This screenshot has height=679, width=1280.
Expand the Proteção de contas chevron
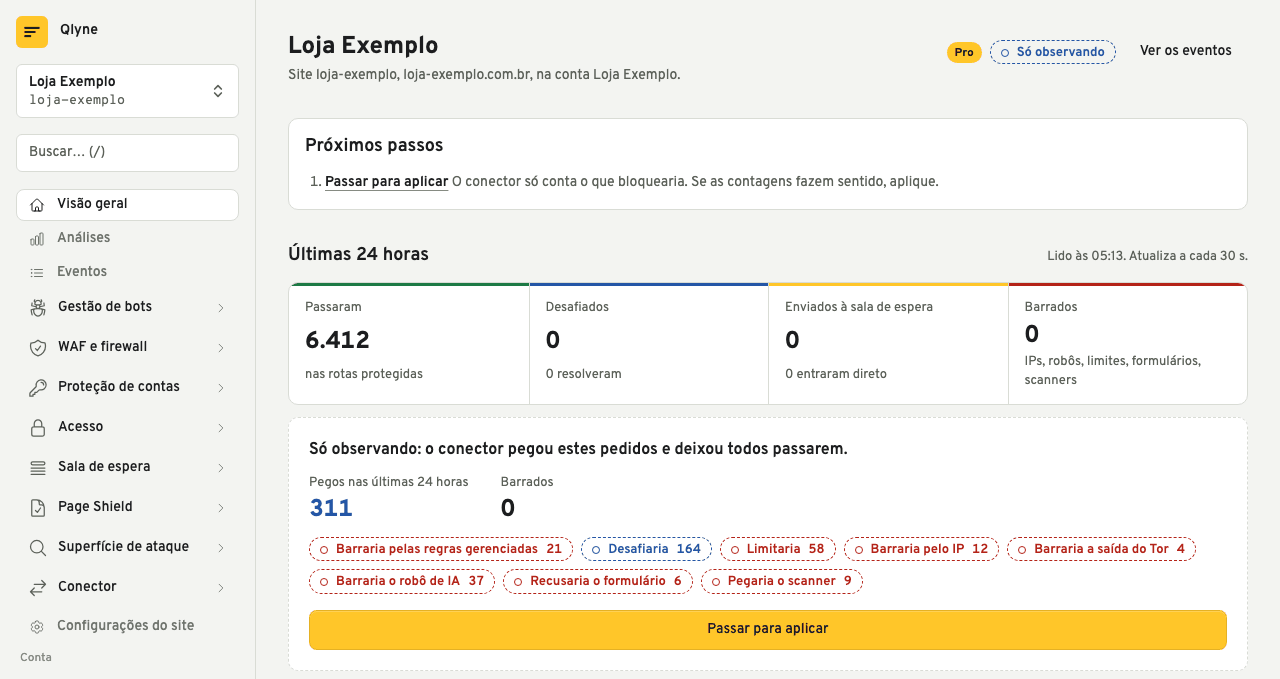[x=221, y=388]
